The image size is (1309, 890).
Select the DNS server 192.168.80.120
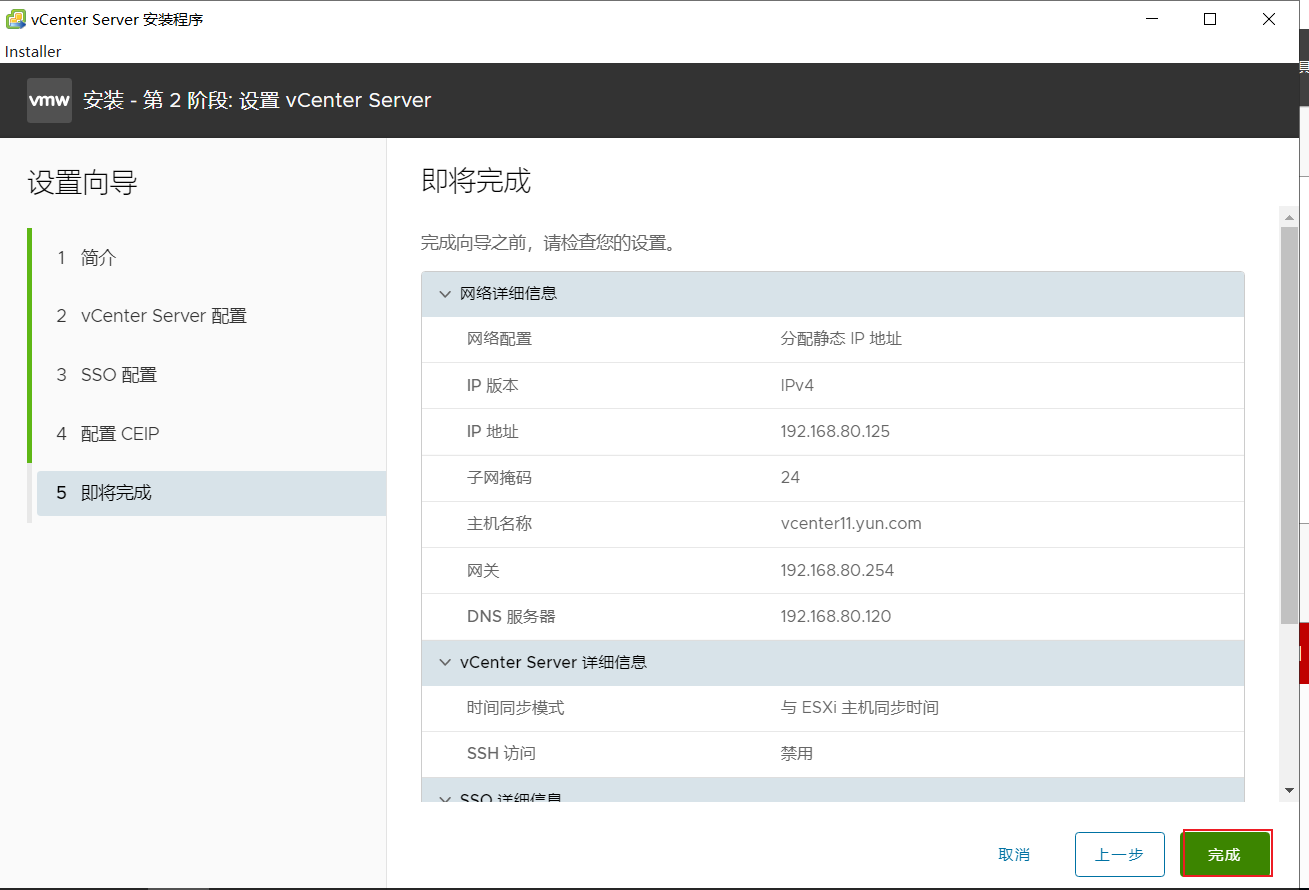836,616
